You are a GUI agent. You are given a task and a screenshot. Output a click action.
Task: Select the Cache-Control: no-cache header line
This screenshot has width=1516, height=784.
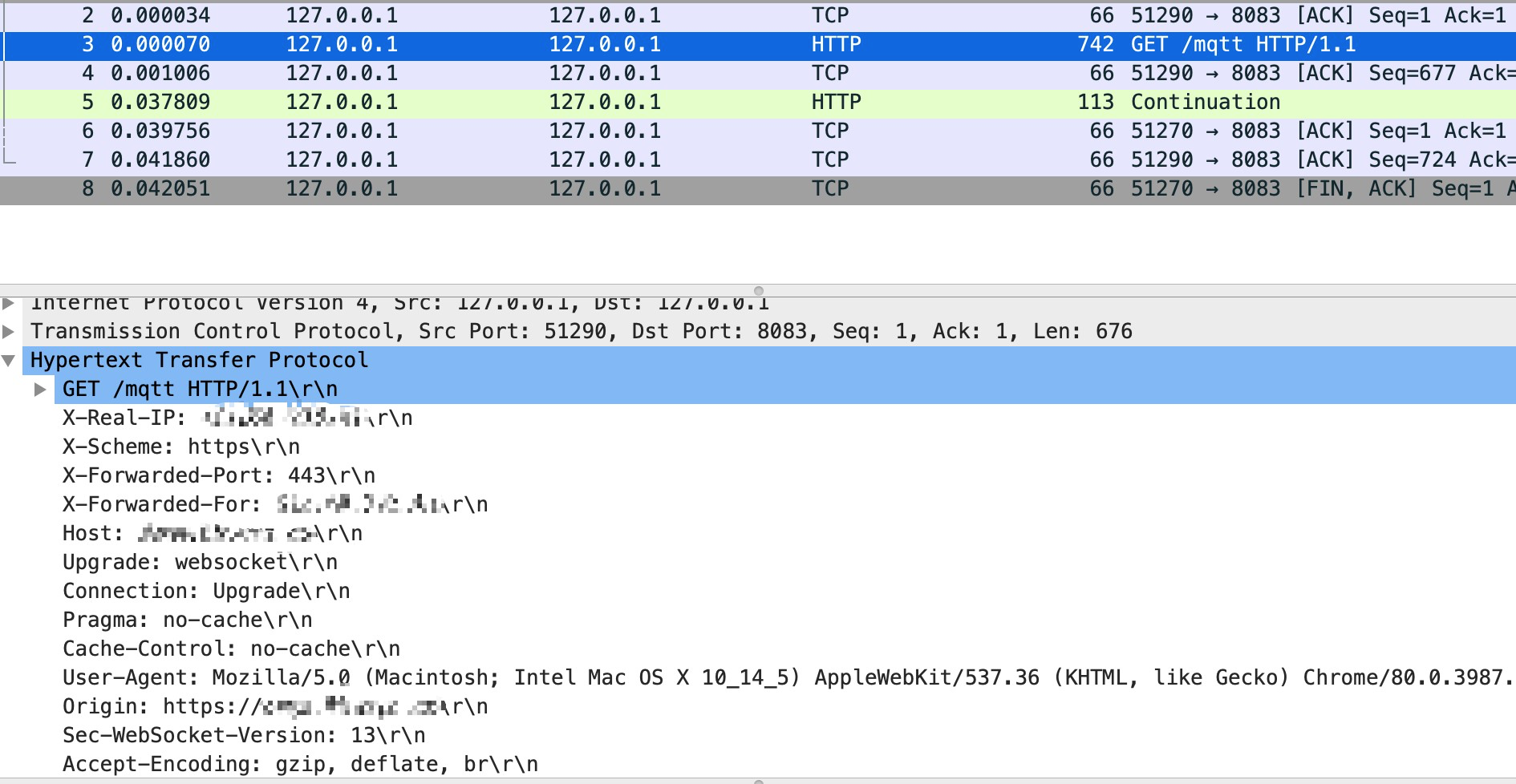point(231,649)
